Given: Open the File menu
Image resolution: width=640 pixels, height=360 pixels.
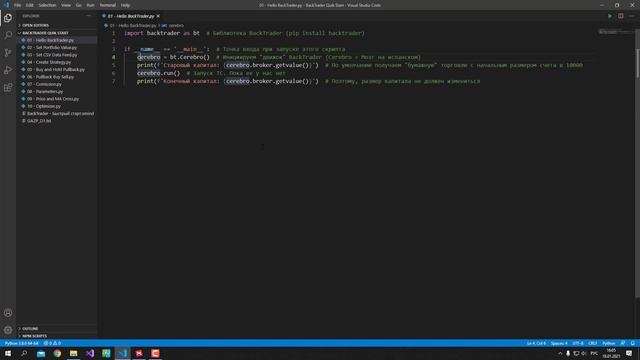Looking at the screenshot, I should [x=17, y=5].
